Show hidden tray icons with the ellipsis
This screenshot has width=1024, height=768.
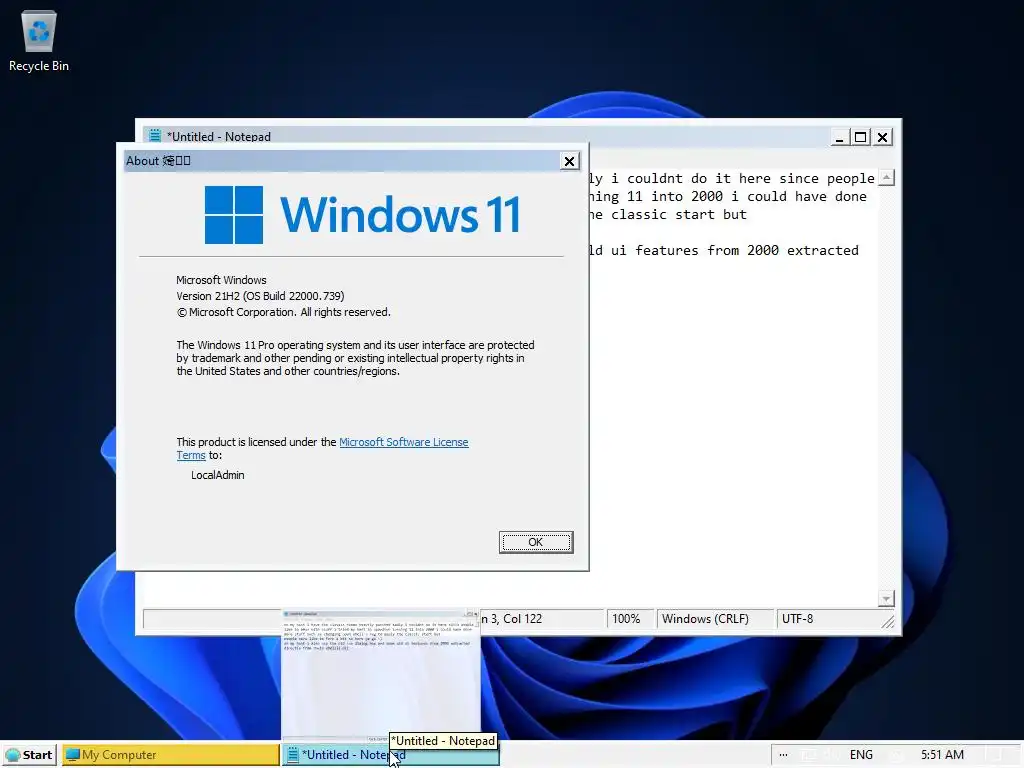(x=783, y=755)
